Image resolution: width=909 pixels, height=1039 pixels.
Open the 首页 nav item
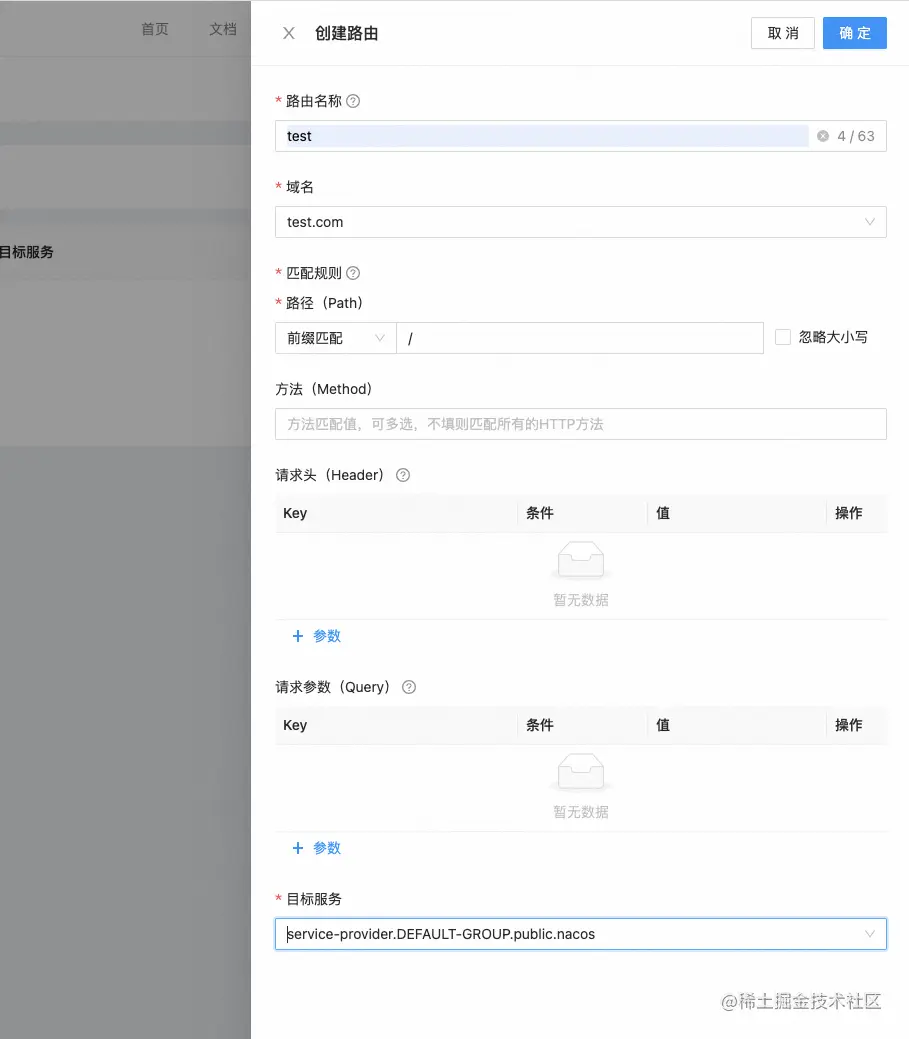[x=155, y=29]
